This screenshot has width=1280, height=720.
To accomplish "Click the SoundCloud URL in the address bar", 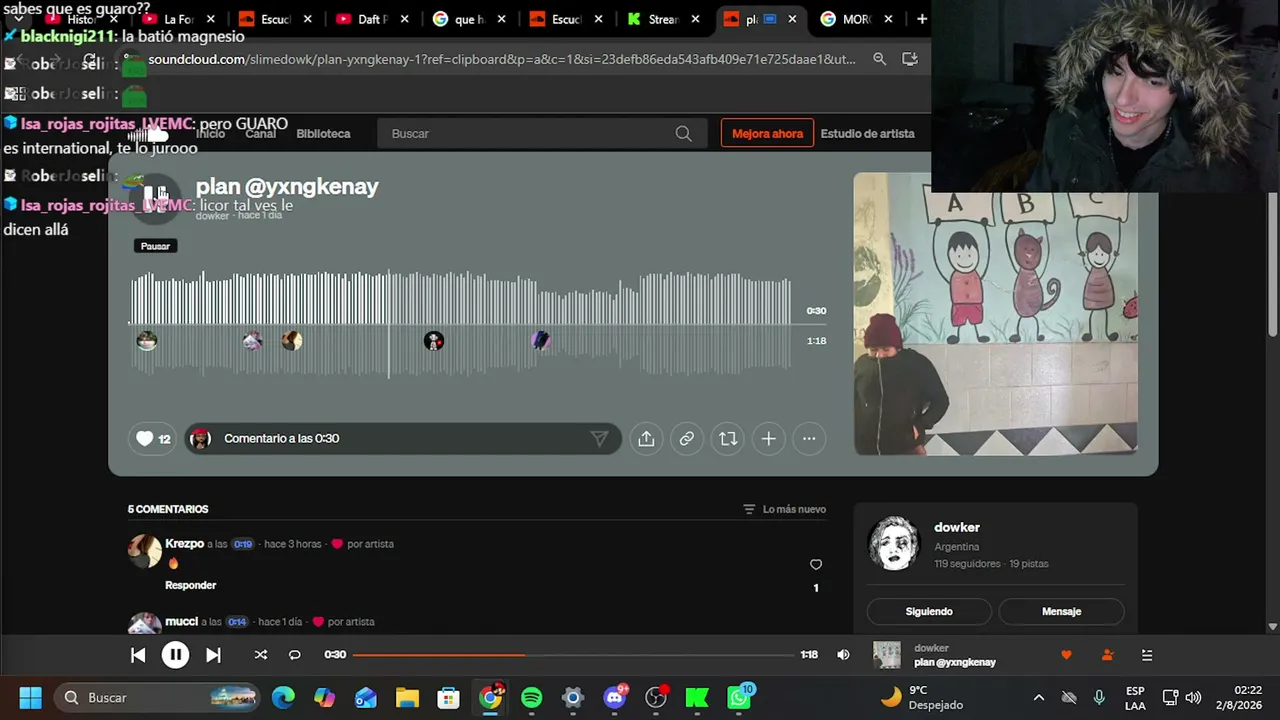I will 502,59.
